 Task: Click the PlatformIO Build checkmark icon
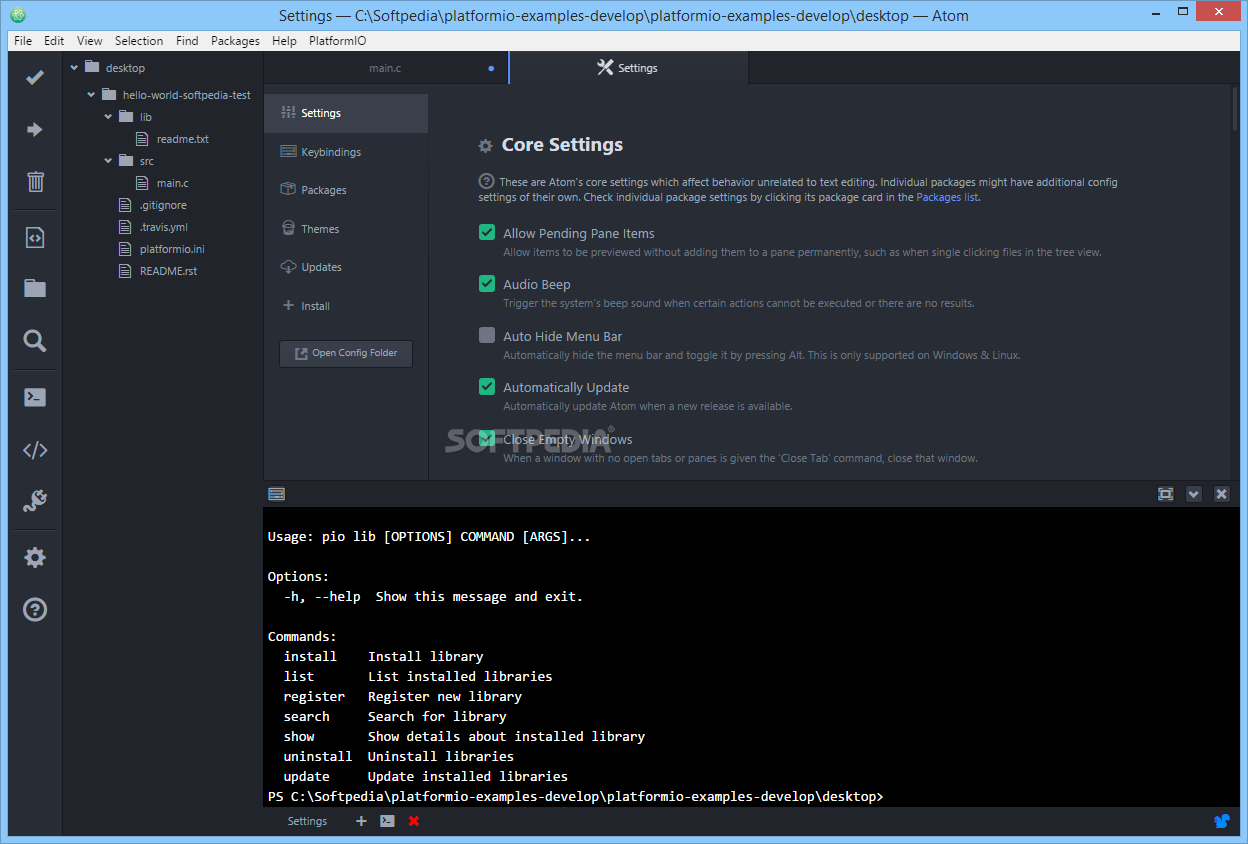pos(35,77)
